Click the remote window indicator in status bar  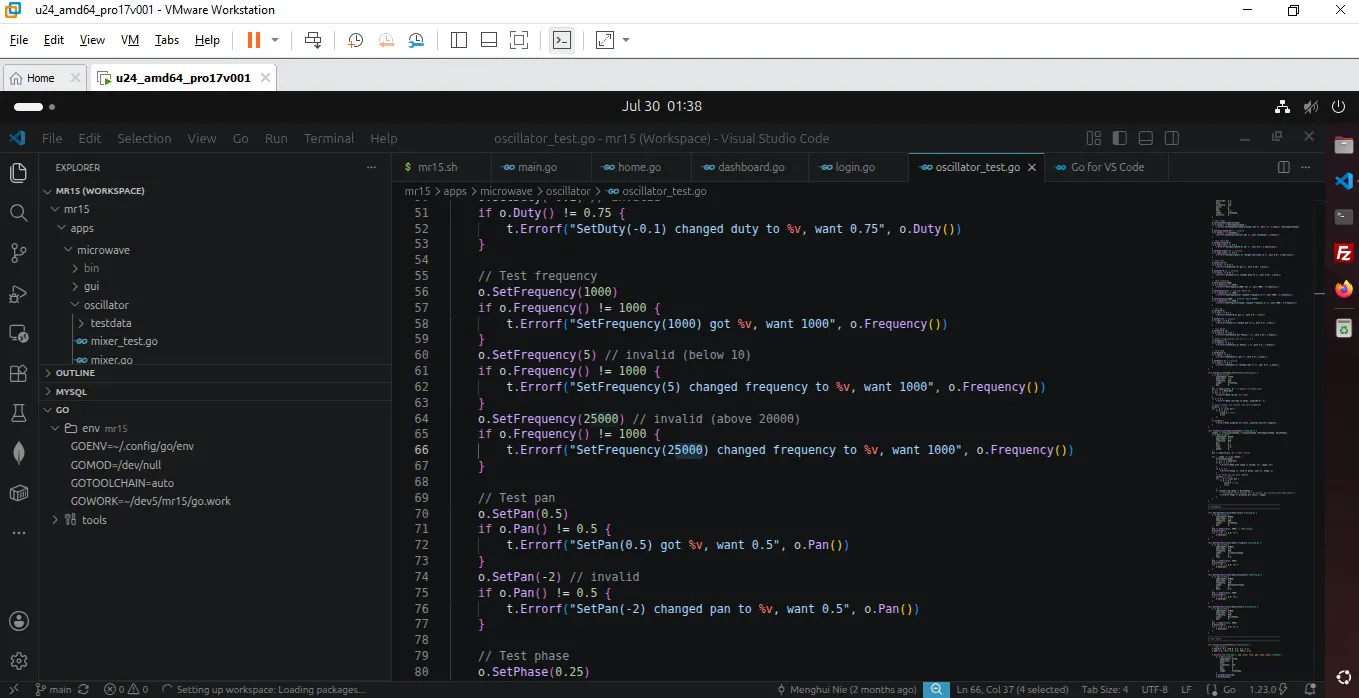pyautogui.click(x=12, y=689)
